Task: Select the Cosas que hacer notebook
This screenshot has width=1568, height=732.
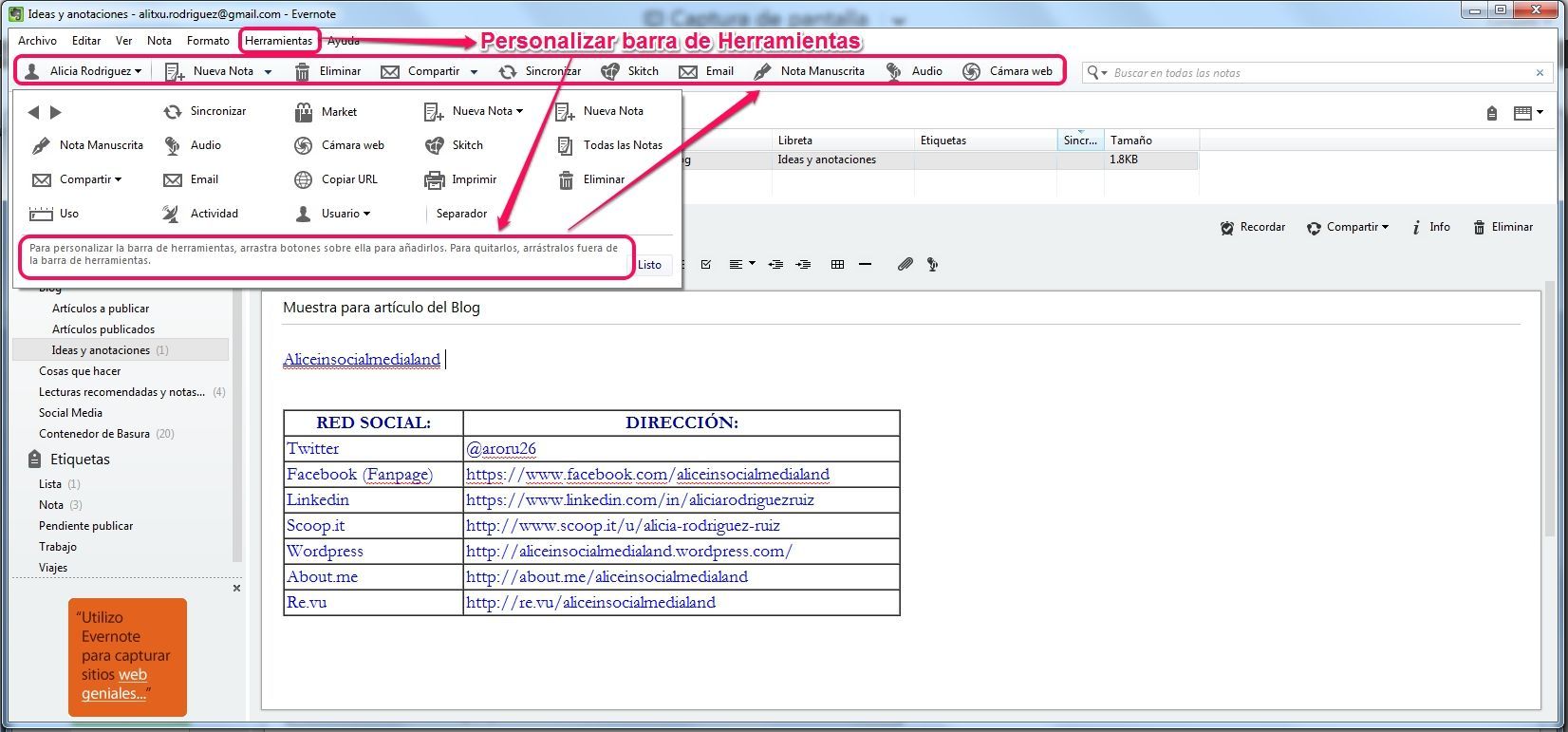Action: tap(80, 371)
